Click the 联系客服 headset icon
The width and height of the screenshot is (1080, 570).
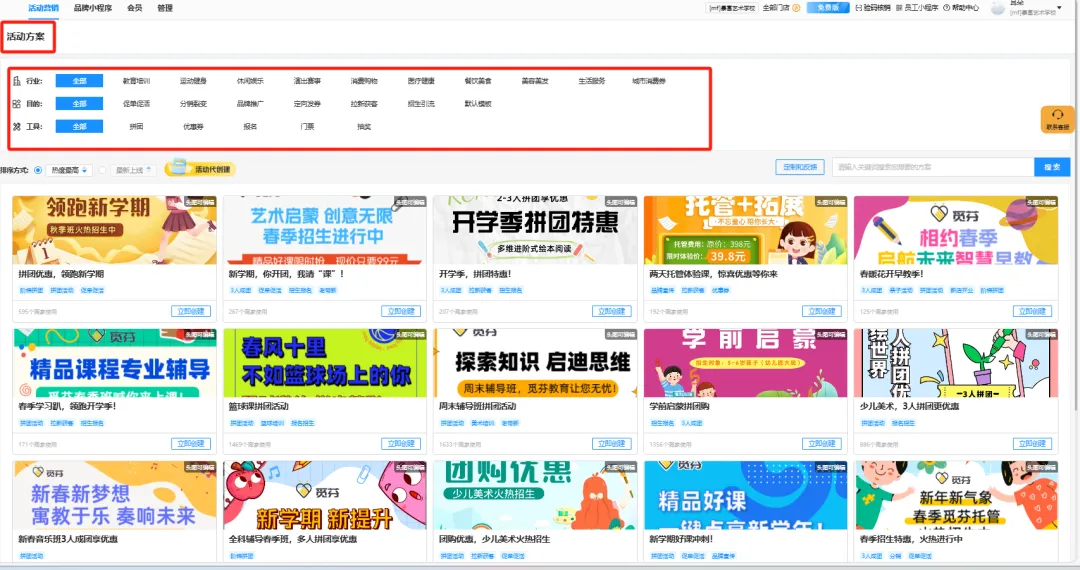(x=1057, y=115)
